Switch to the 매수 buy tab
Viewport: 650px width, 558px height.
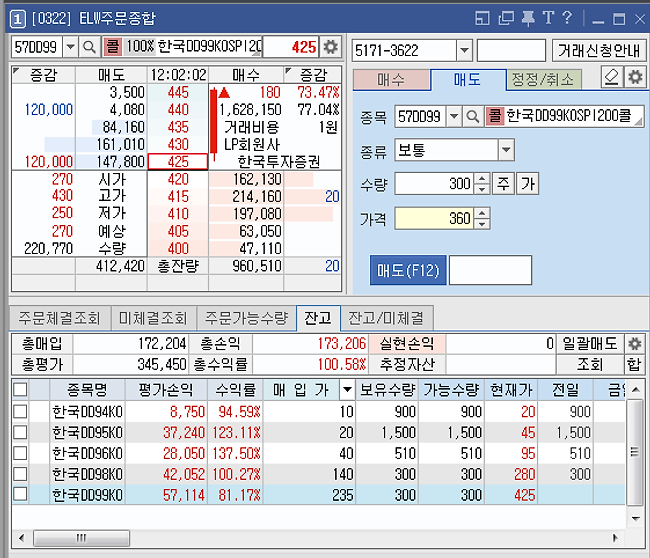(x=391, y=80)
